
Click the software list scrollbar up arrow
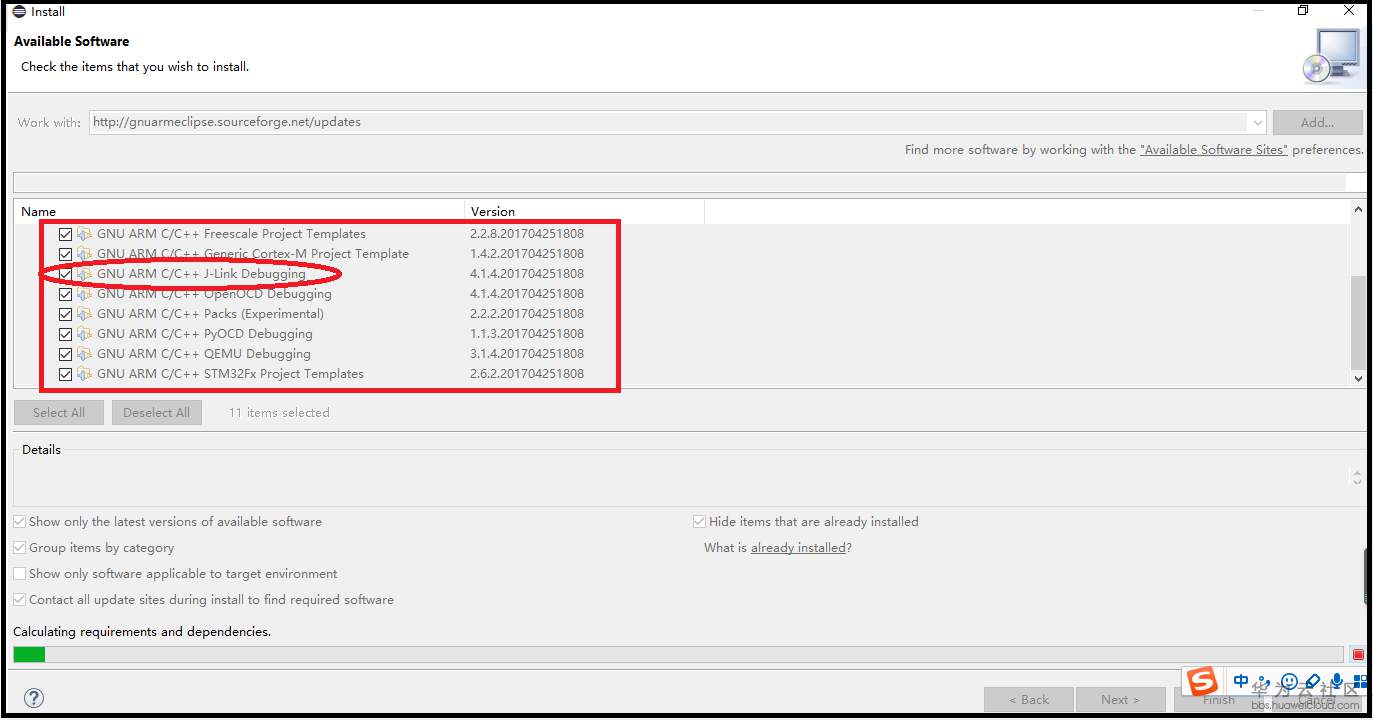tap(1358, 211)
